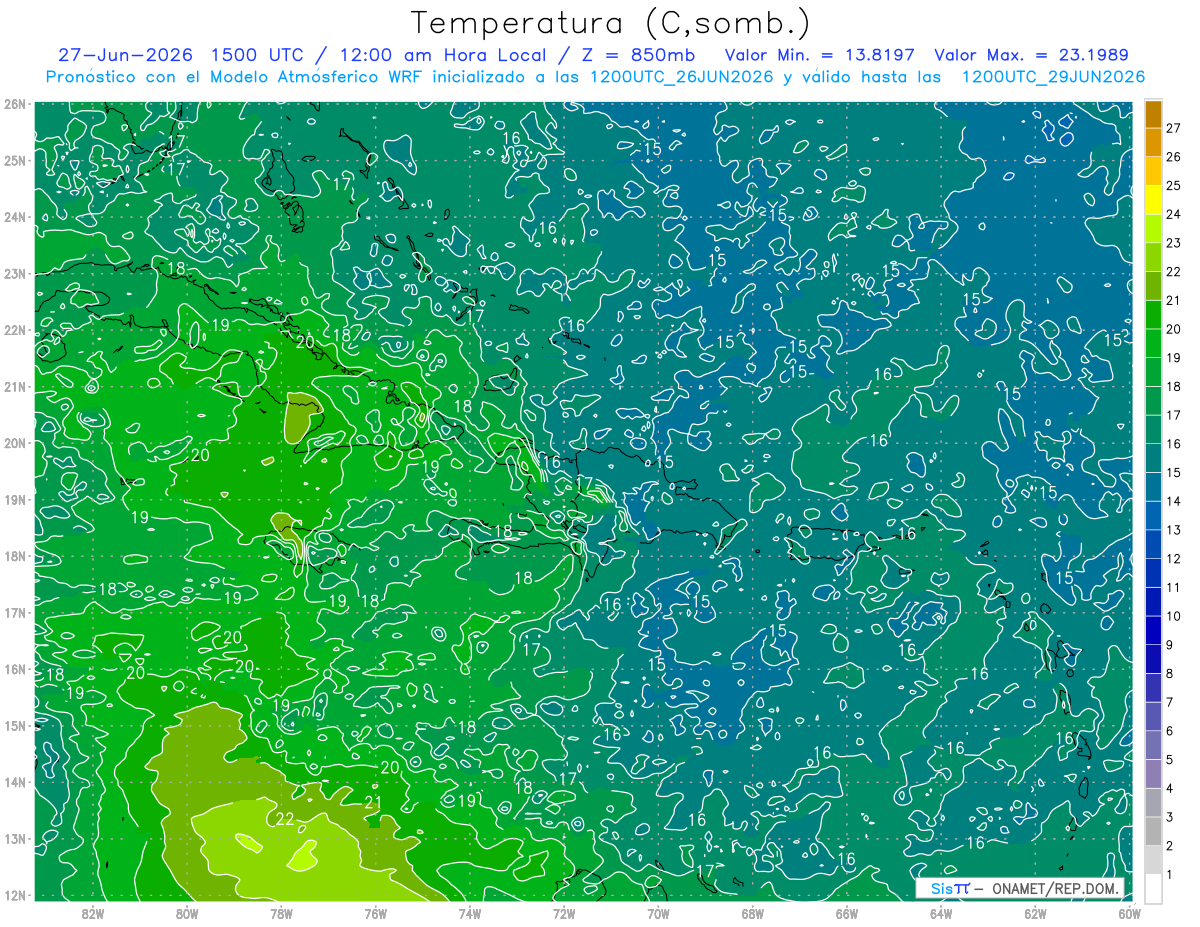Screen dimensions: 1200x927
Task: Click the 64W longitude axis label
Action: click(941, 913)
